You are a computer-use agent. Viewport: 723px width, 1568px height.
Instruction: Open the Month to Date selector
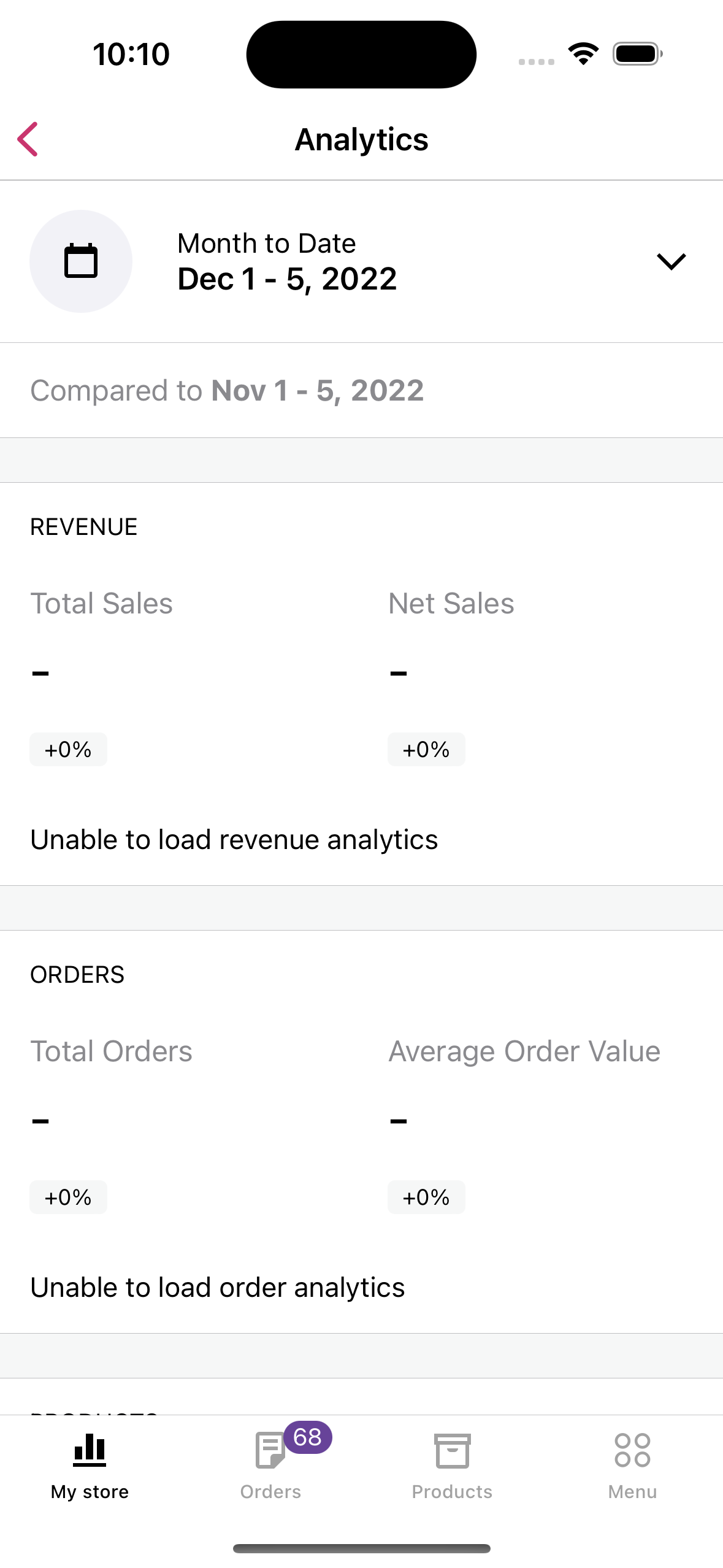[x=266, y=244]
